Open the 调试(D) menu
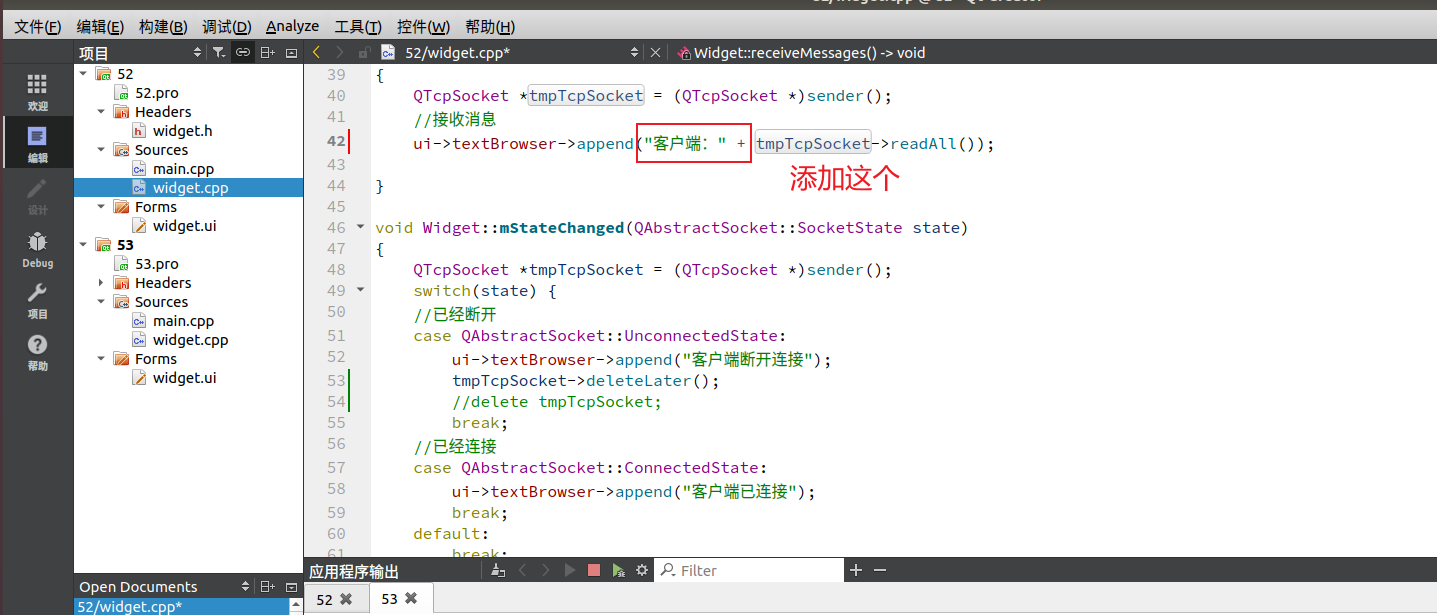This screenshot has width=1437, height=615. click(226, 26)
